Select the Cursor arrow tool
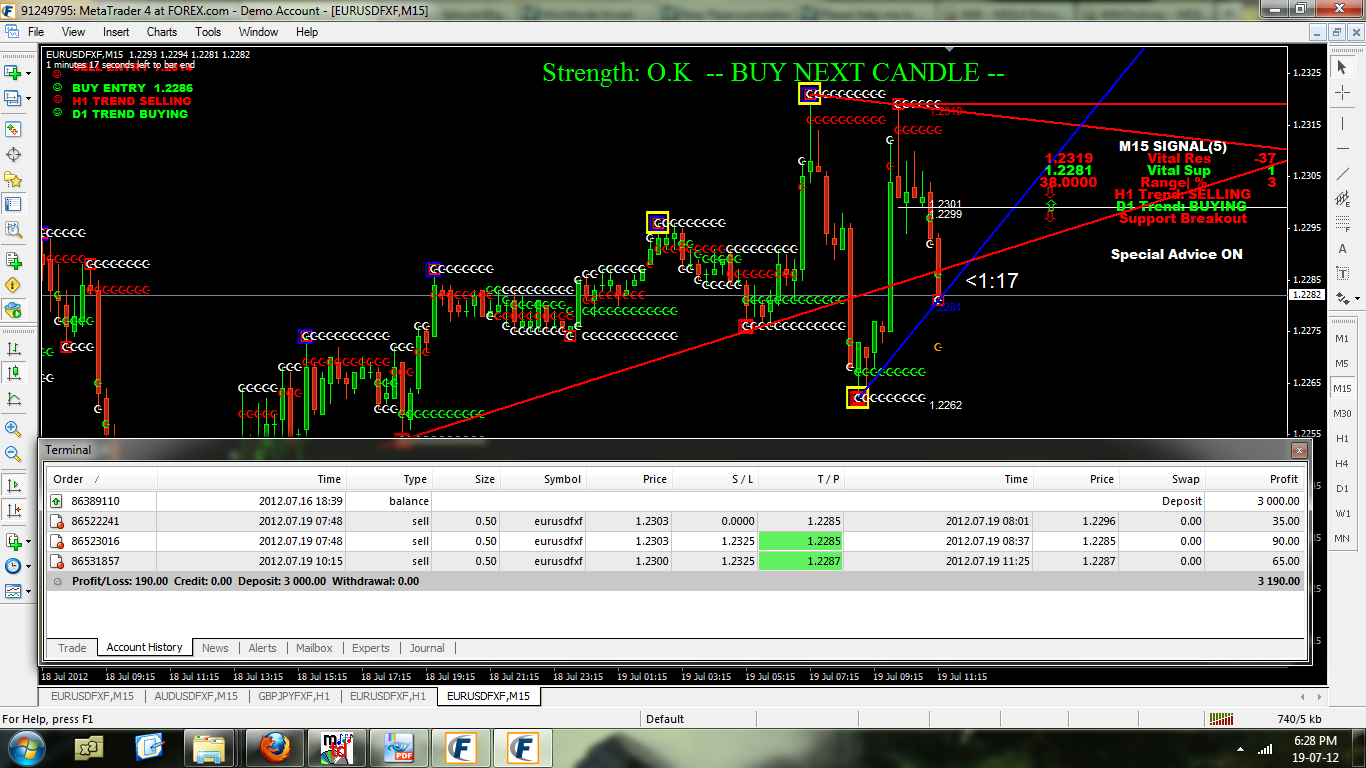The width and height of the screenshot is (1366, 768). (x=1342, y=67)
